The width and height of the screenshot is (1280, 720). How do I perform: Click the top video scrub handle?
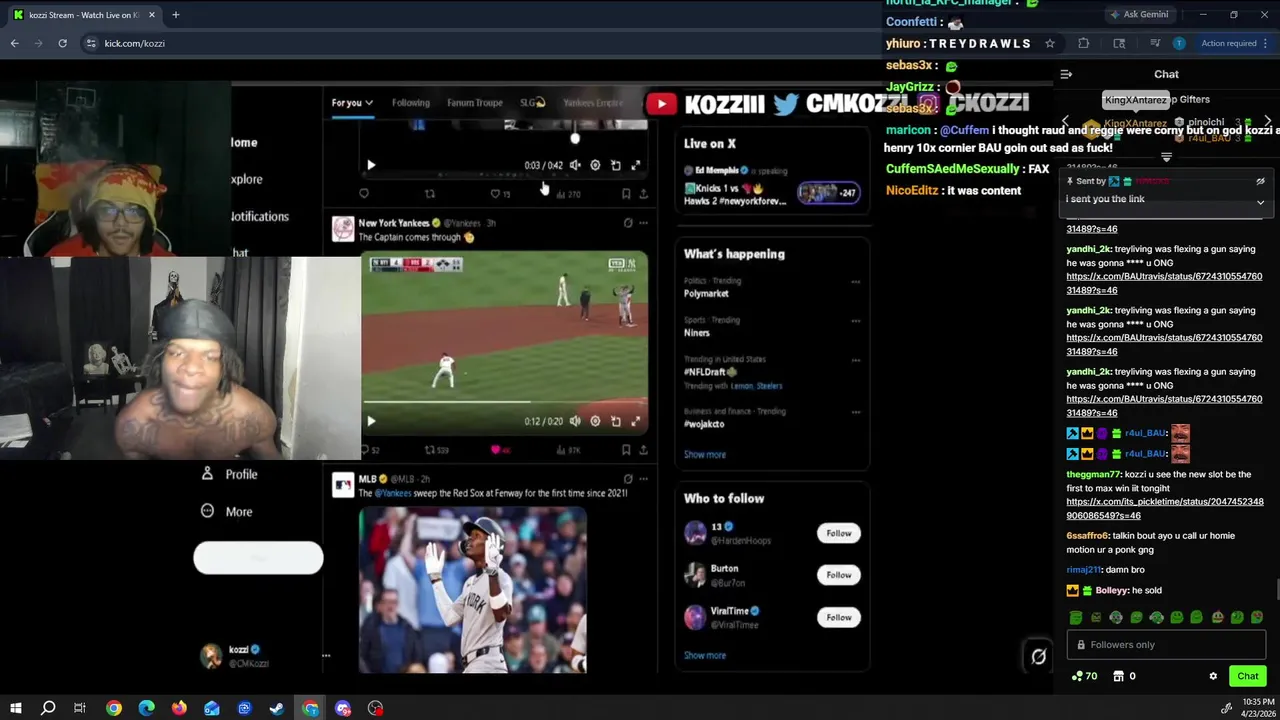click(575, 139)
